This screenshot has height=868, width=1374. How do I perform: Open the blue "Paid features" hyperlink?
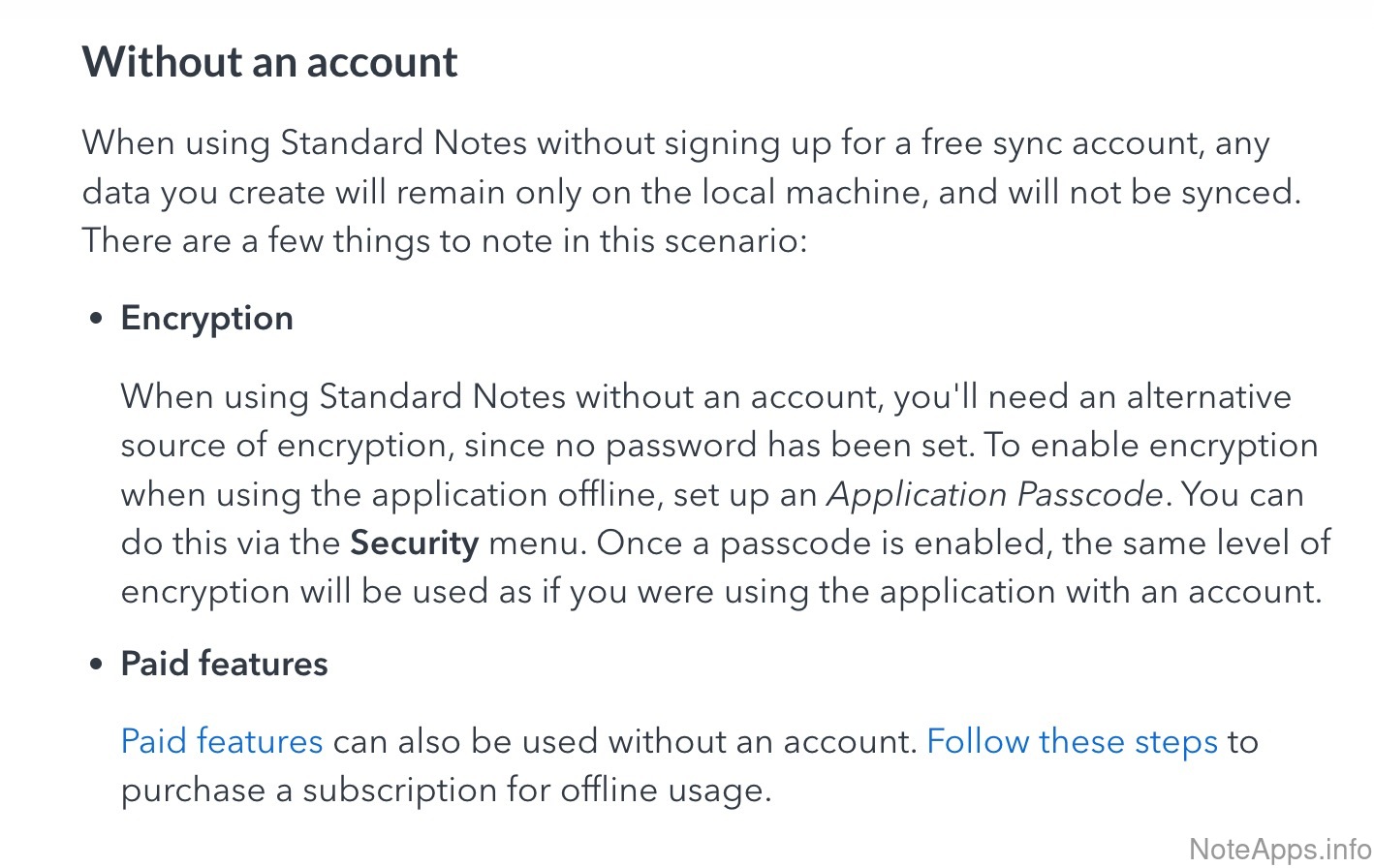[x=221, y=742]
